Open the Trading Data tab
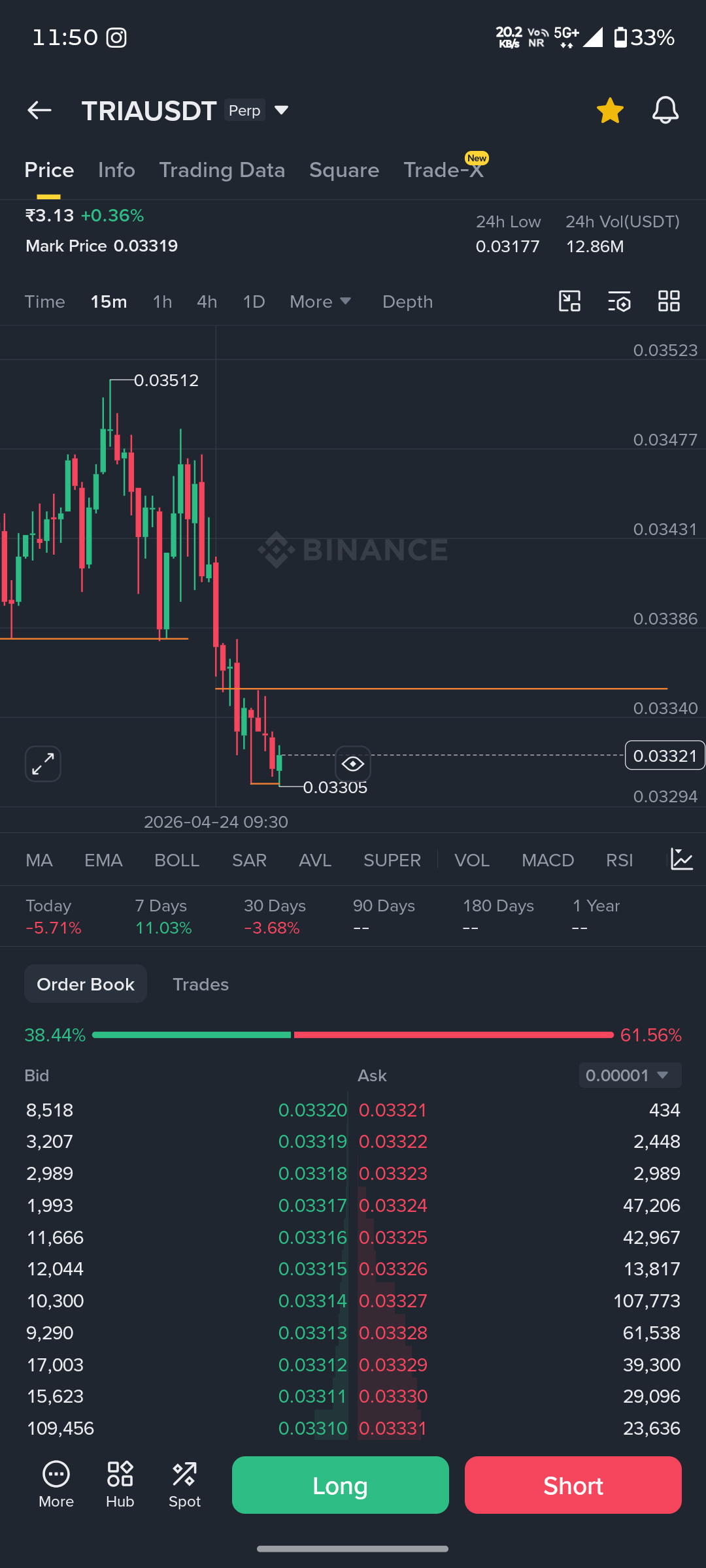 pos(222,170)
